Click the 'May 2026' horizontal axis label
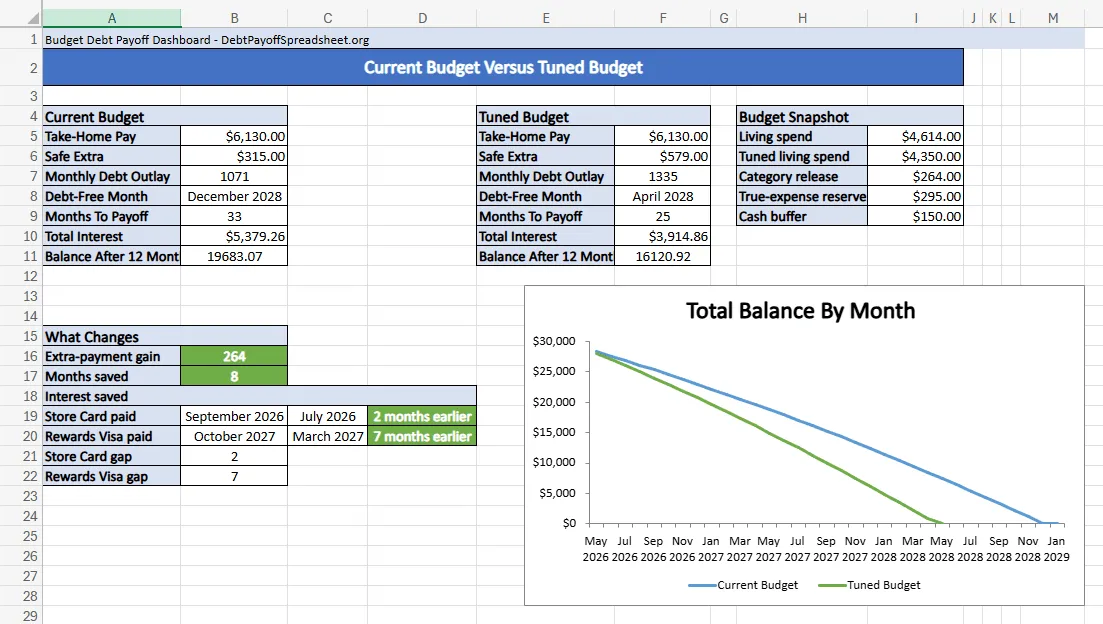This screenshot has width=1103, height=624. [x=596, y=549]
